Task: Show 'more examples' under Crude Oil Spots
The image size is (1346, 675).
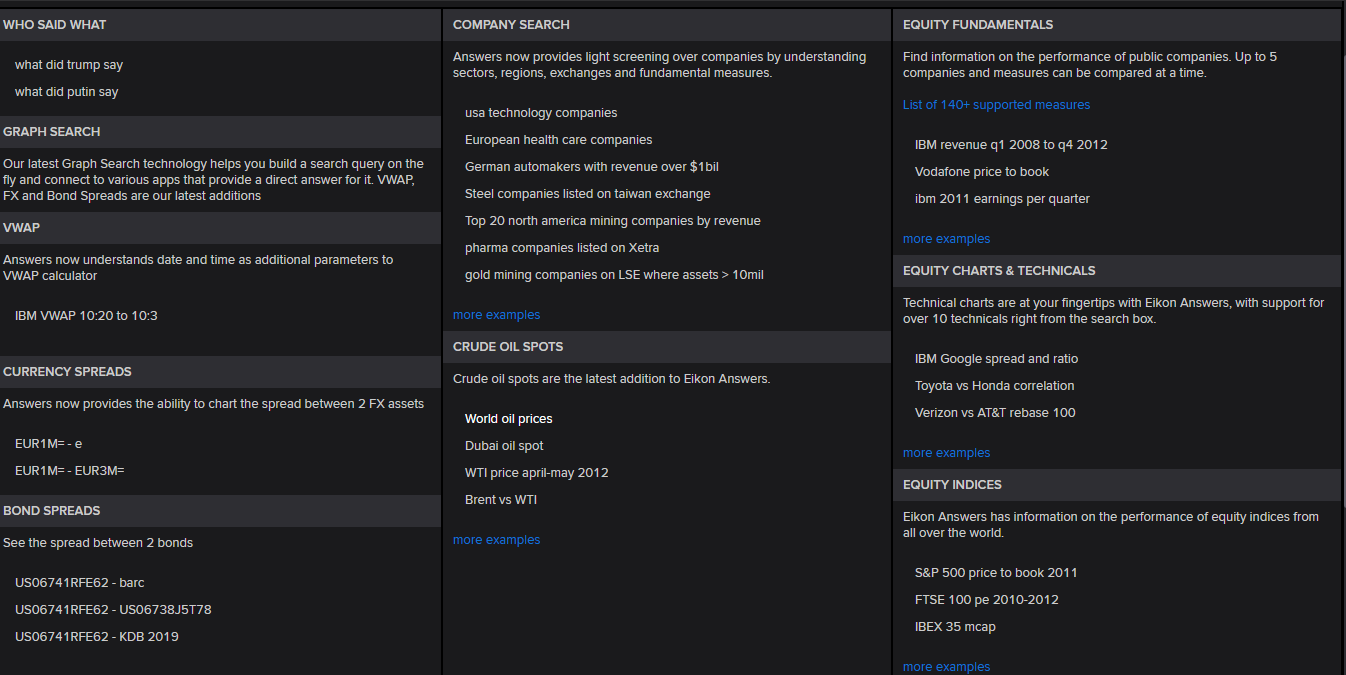Action: coord(496,540)
